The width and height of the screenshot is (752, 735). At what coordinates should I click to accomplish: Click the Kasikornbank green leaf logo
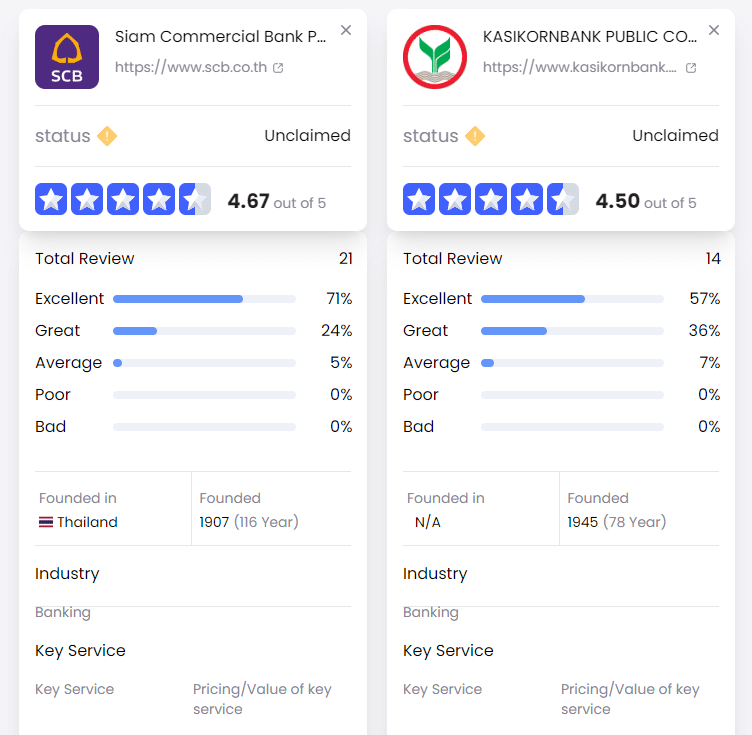point(435,57)
